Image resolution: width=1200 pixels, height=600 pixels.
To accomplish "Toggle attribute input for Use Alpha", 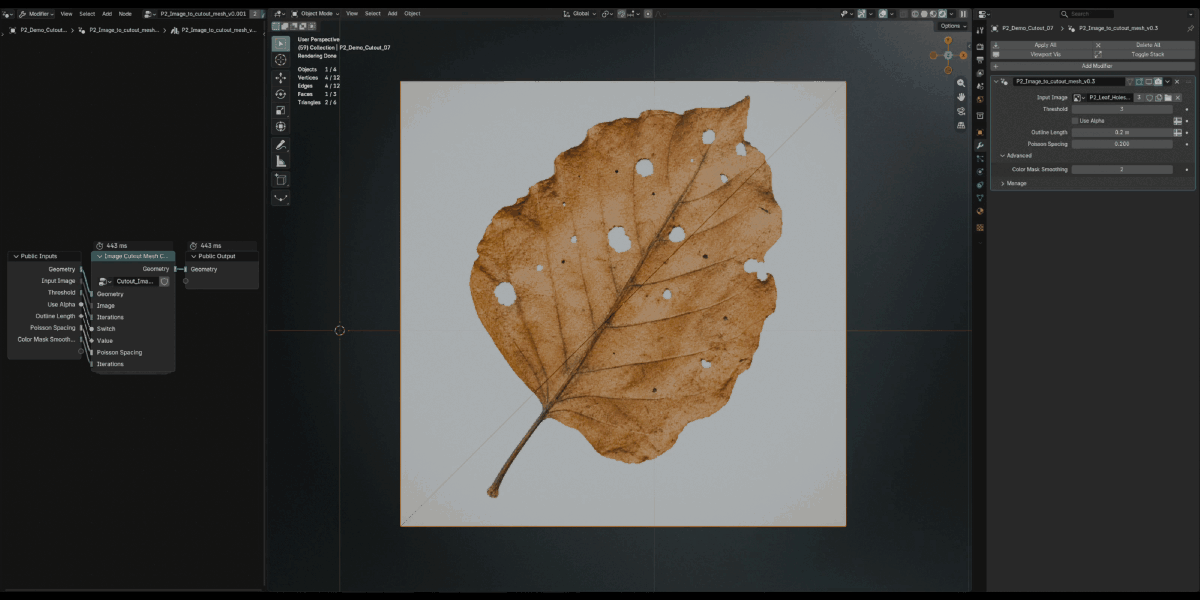I will point(1177,121).
